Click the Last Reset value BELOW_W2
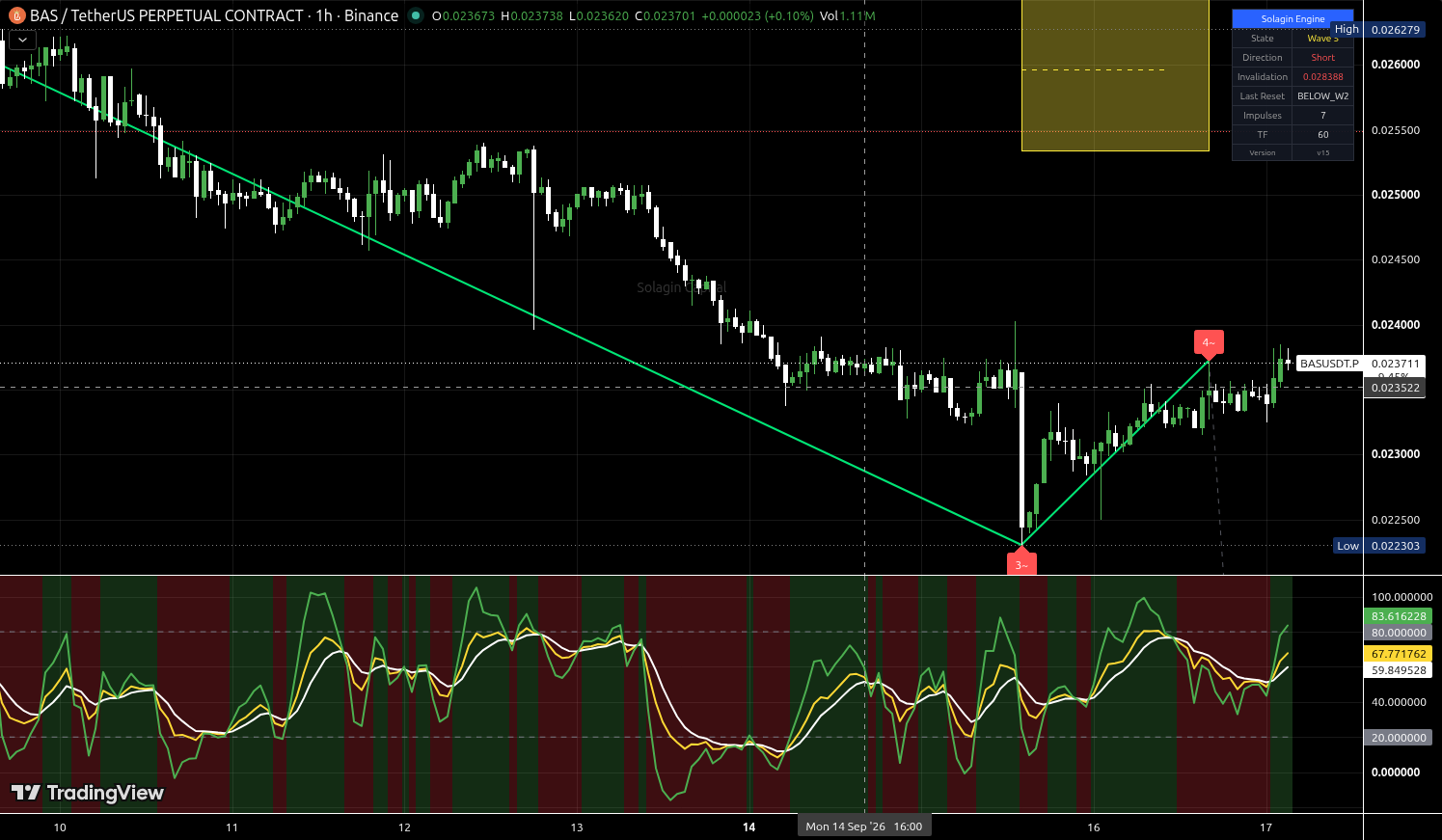This screenshot has width=1442, height=840. coord(1322,96)
